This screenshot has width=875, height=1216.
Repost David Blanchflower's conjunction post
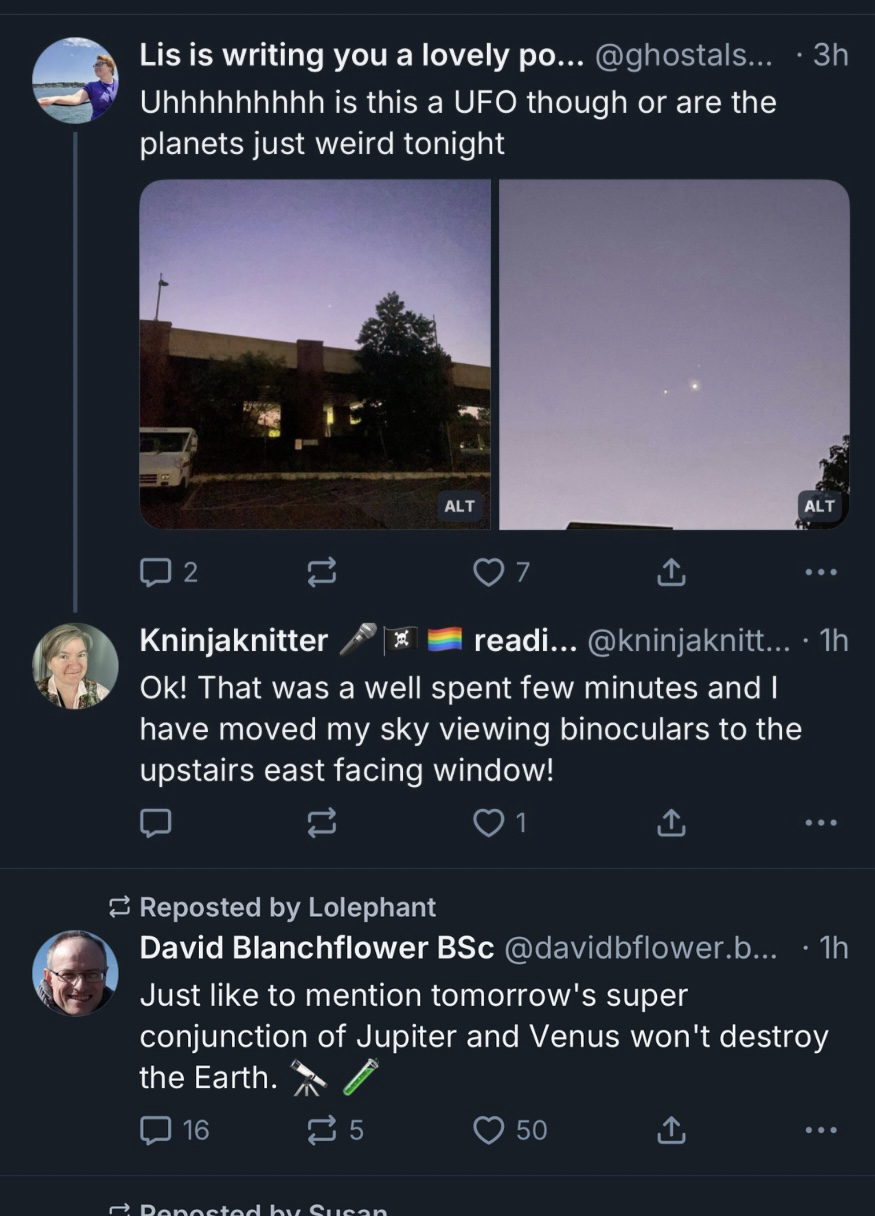point(321,1130)
